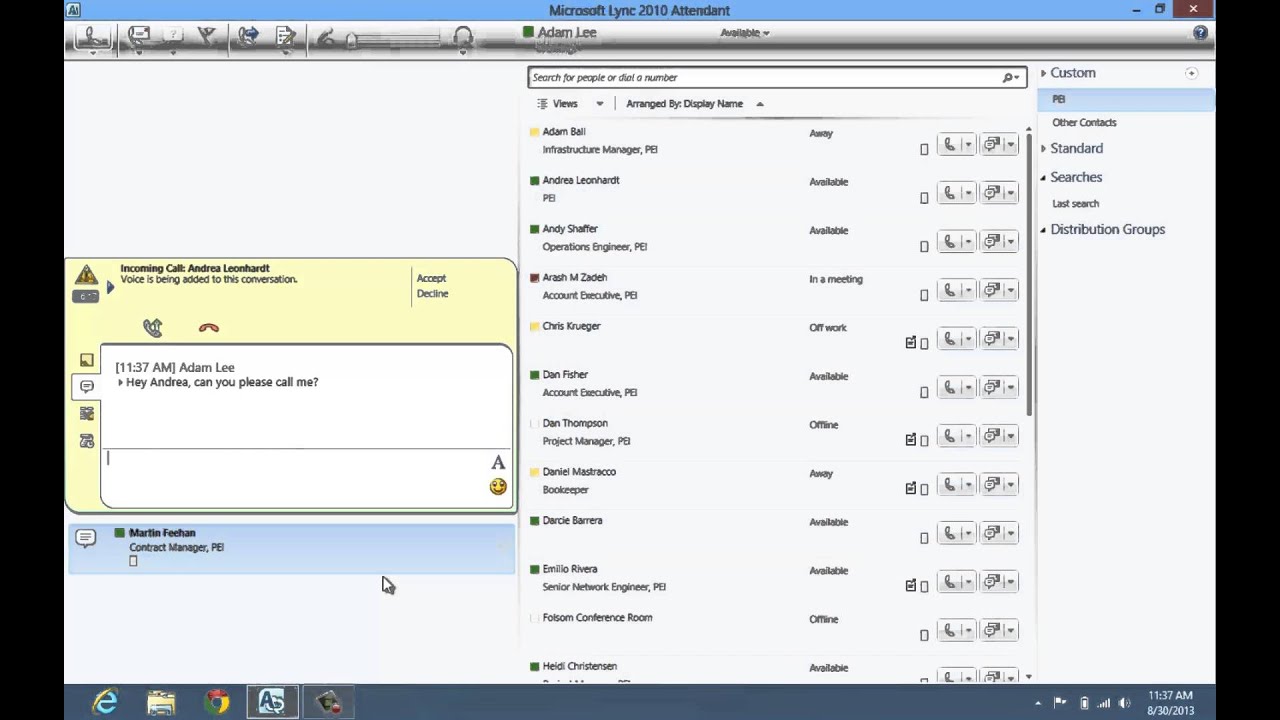Message Darcie Barrera with the IM button
Image resolution: width=1280 pixels, height=720 pixels.
[x=991, y=533]
